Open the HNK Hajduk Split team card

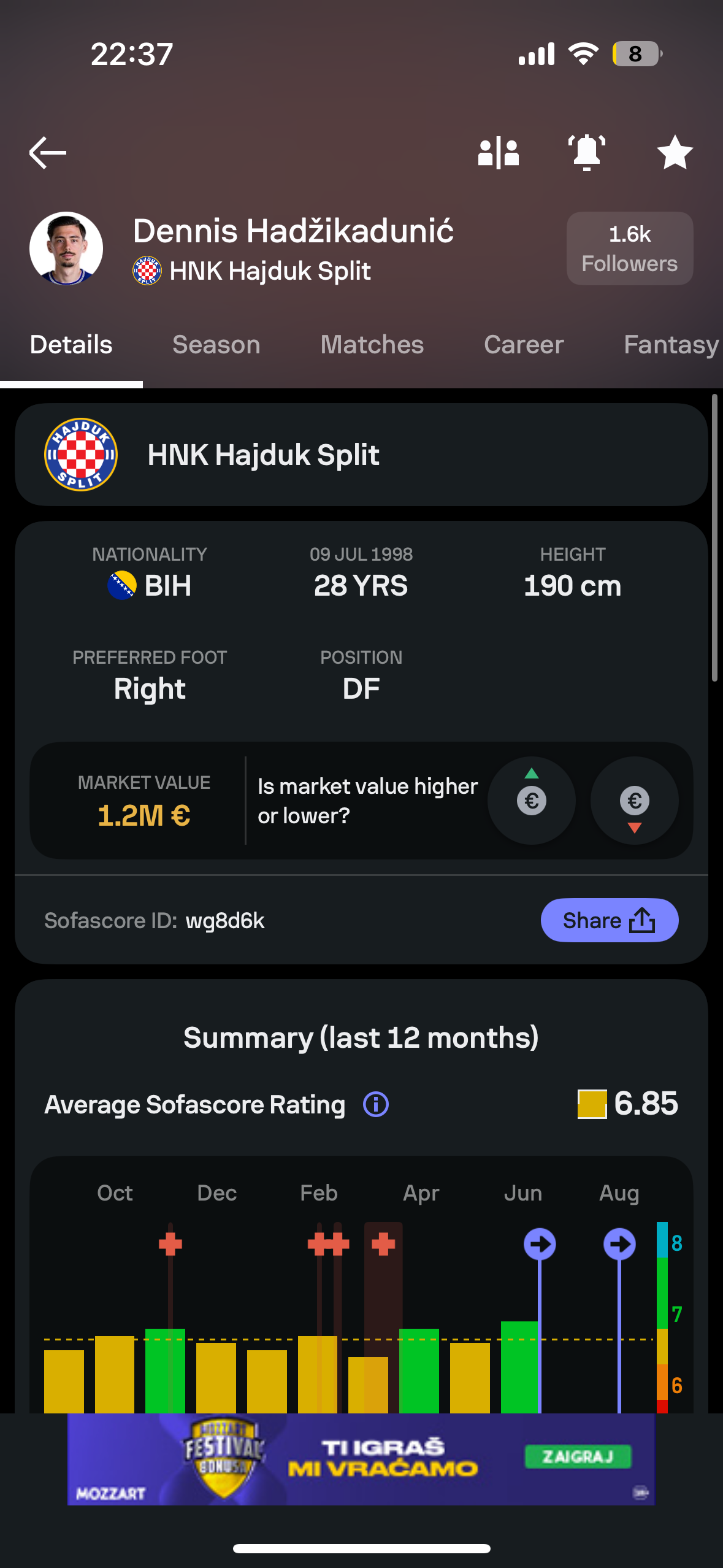coord(362,455)
